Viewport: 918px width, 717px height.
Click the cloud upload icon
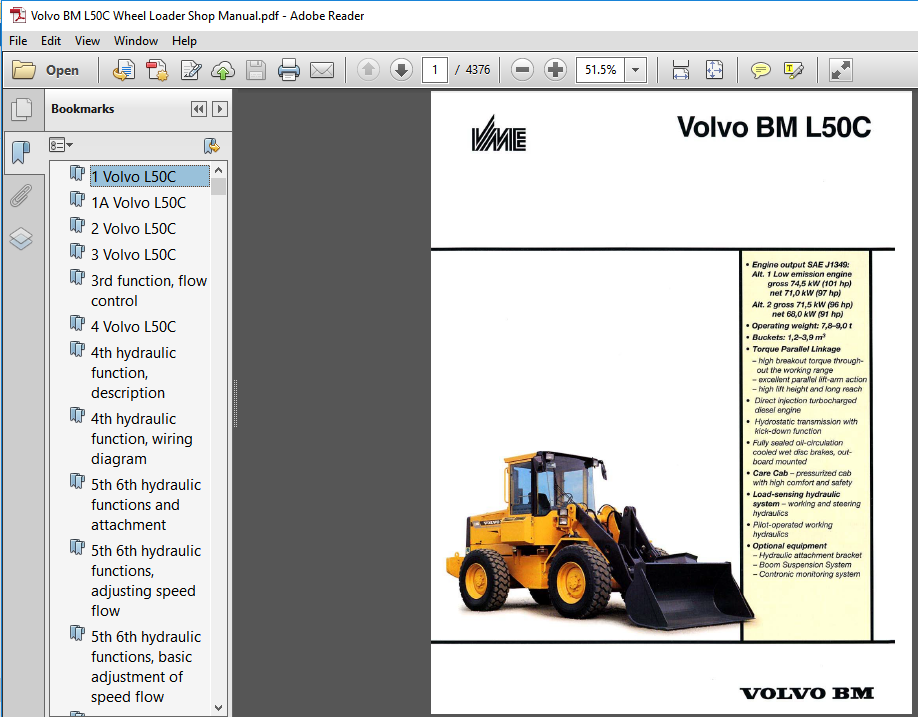click(222, 70)
